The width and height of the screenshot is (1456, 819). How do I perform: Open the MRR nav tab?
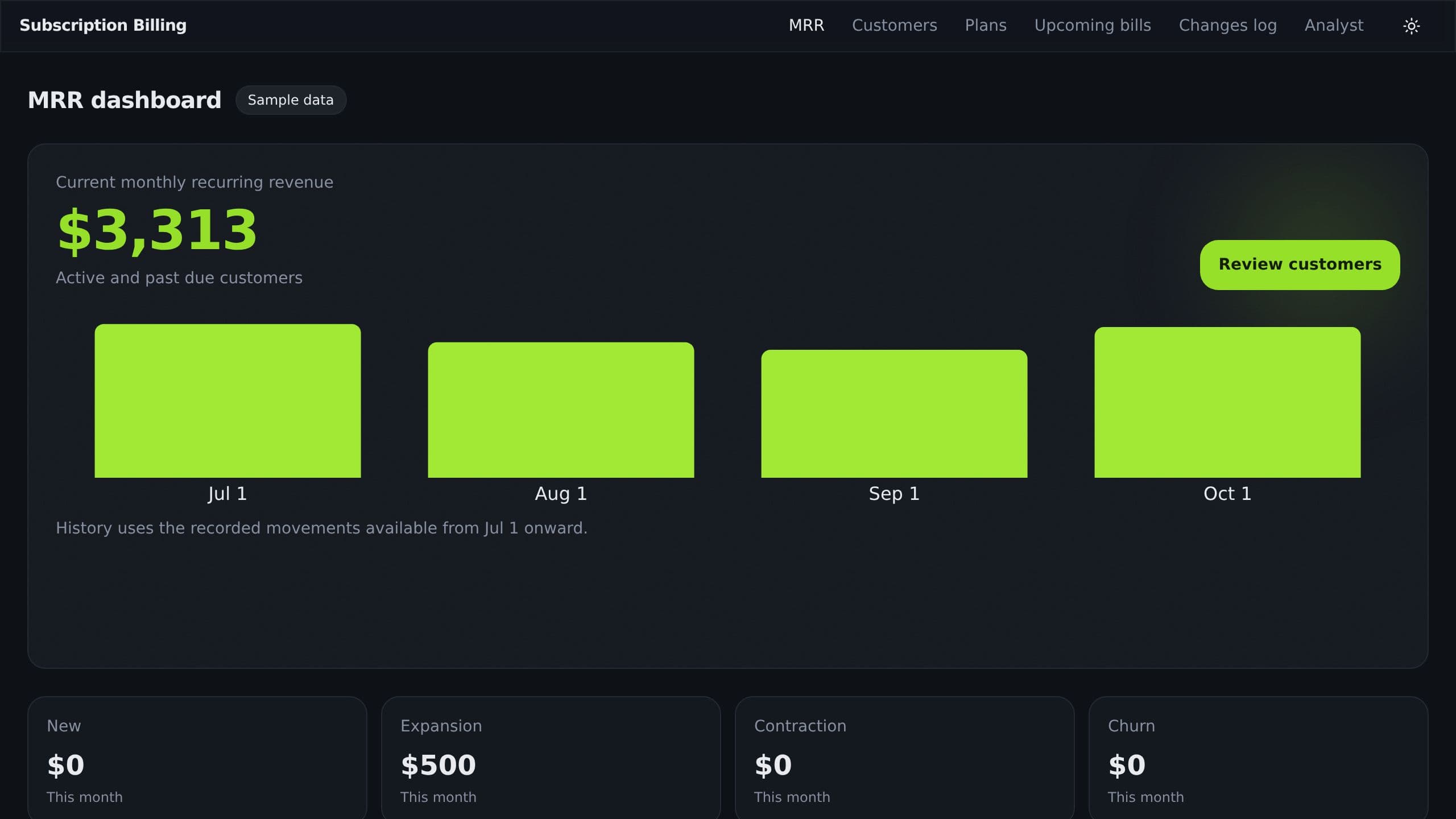806,26
